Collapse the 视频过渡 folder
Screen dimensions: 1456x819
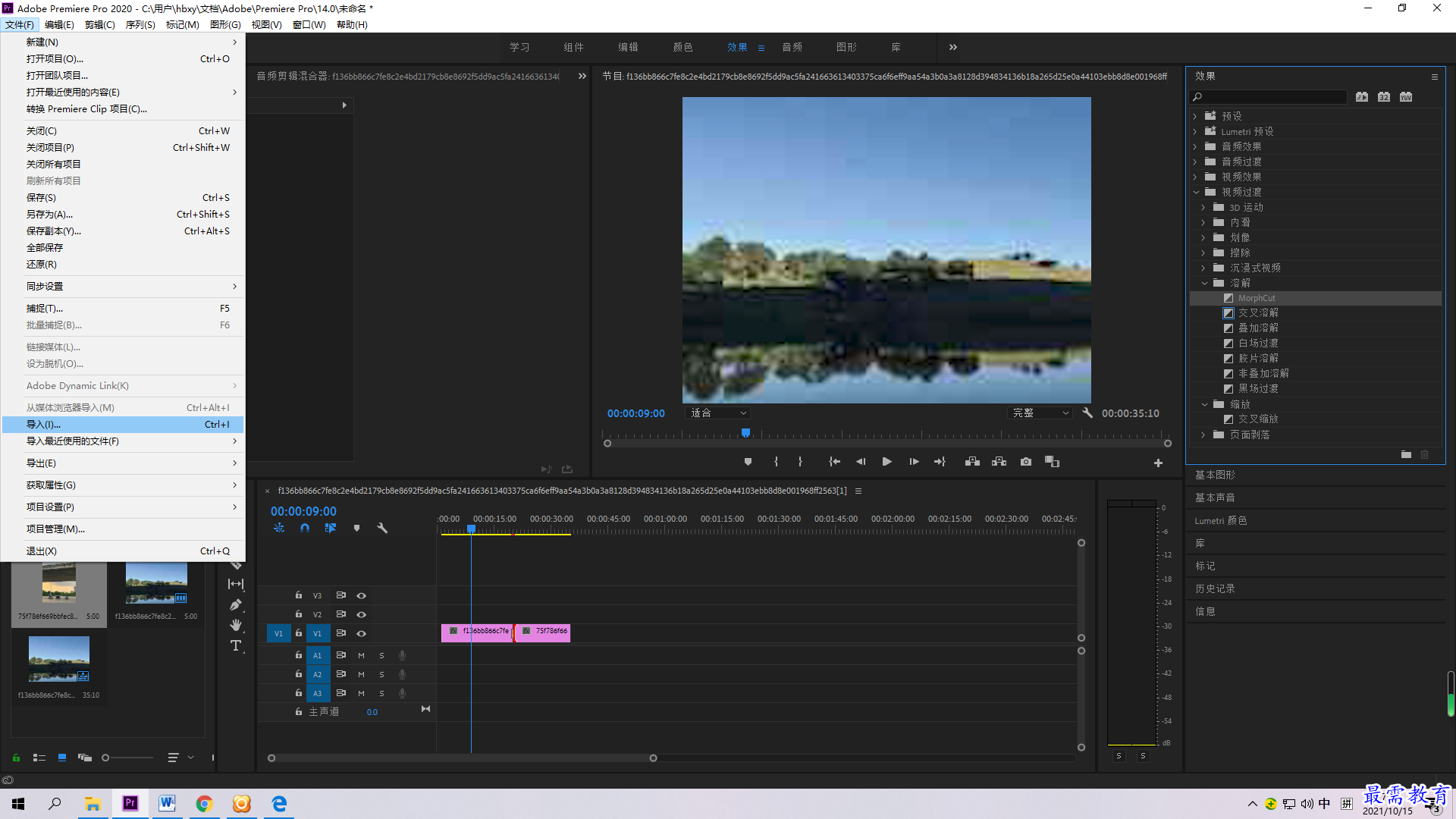pos(1196,192)
